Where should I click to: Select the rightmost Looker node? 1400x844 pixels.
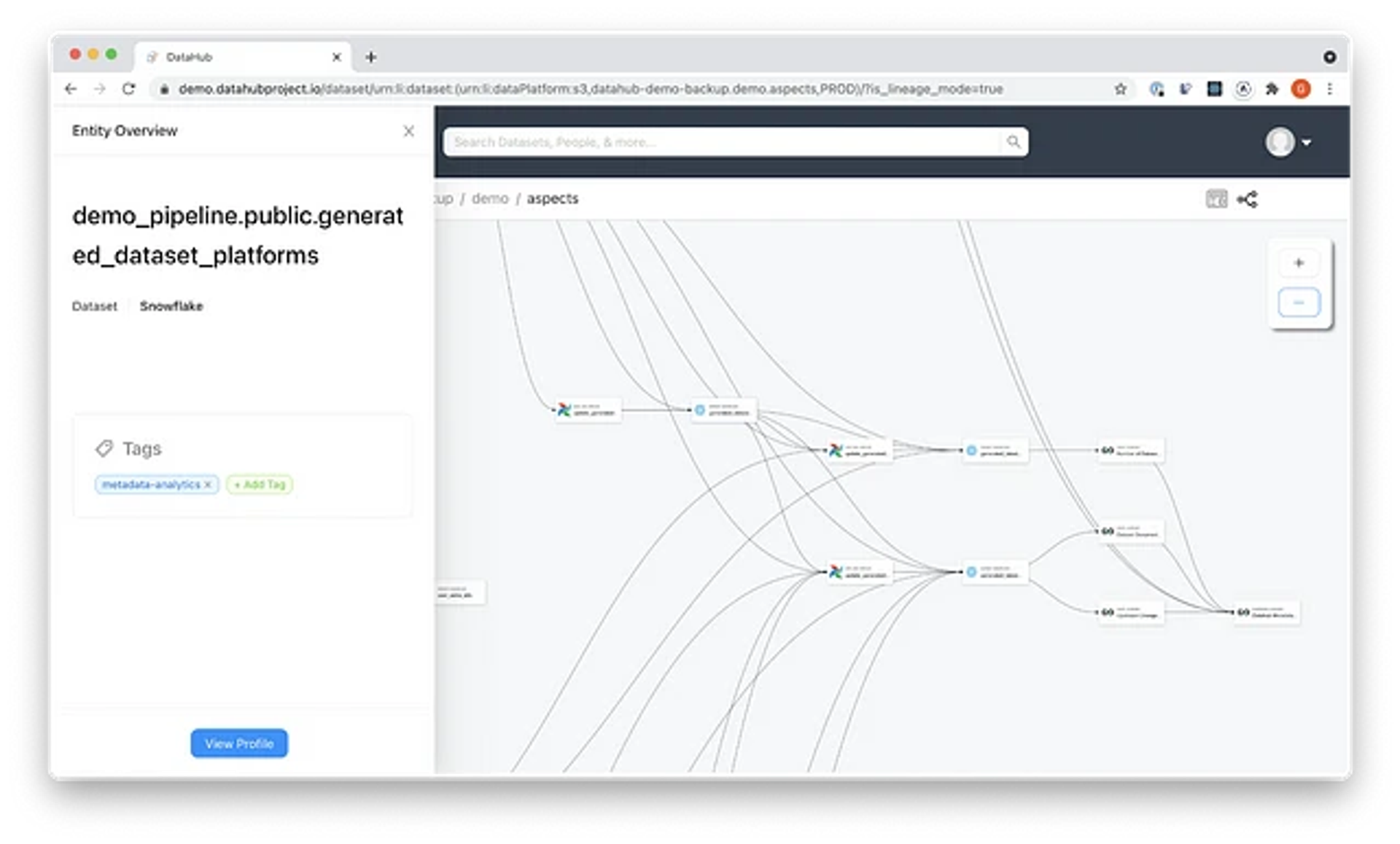1266,612
